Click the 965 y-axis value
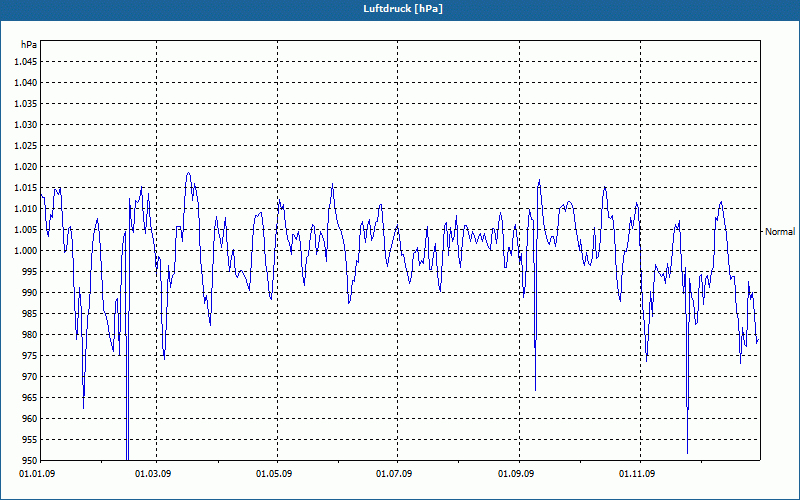Image resolution: width=800 pixels, height=500 pixels. tap(31, 397)
